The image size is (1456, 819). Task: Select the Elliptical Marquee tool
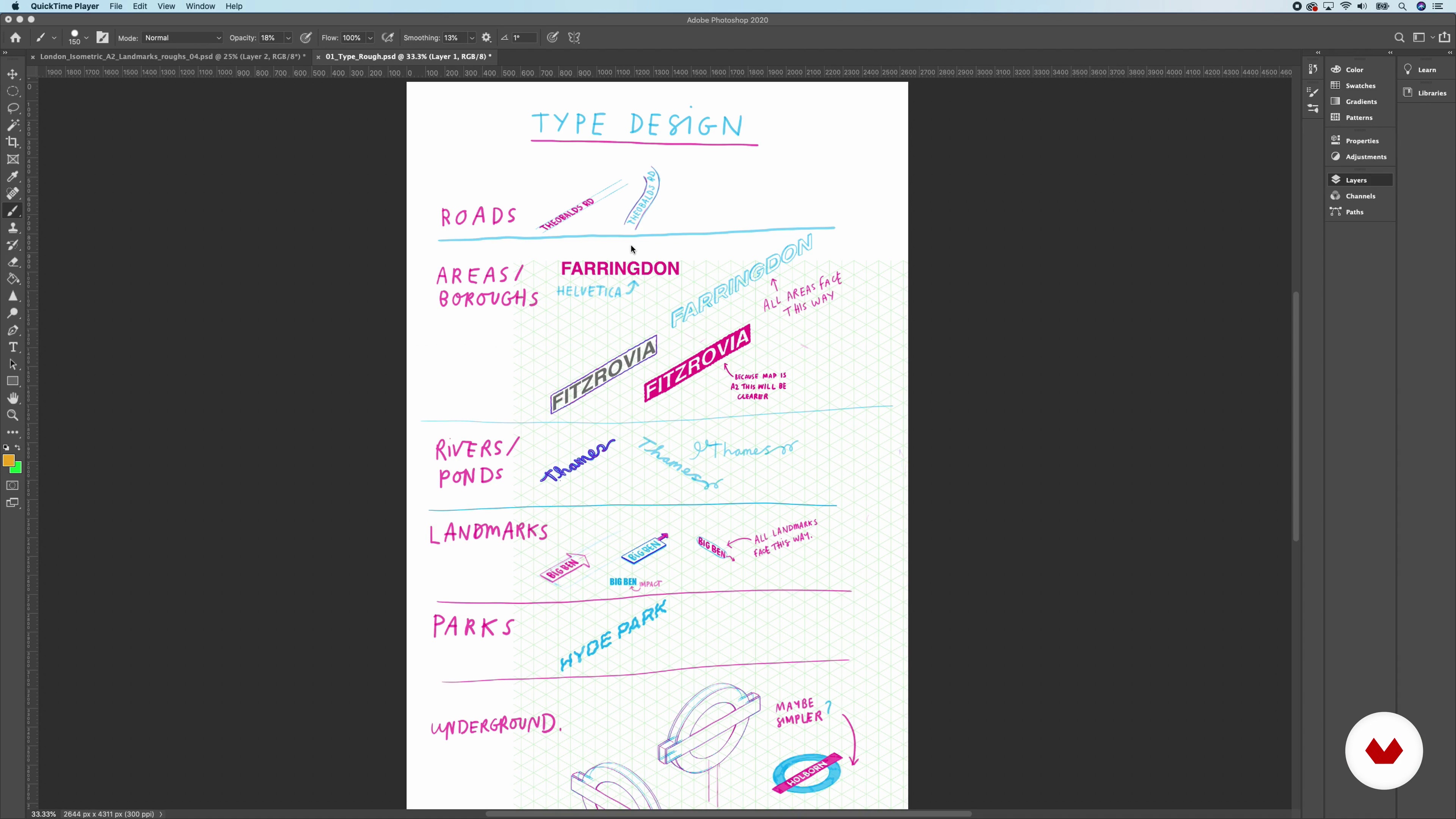[13, 91]
